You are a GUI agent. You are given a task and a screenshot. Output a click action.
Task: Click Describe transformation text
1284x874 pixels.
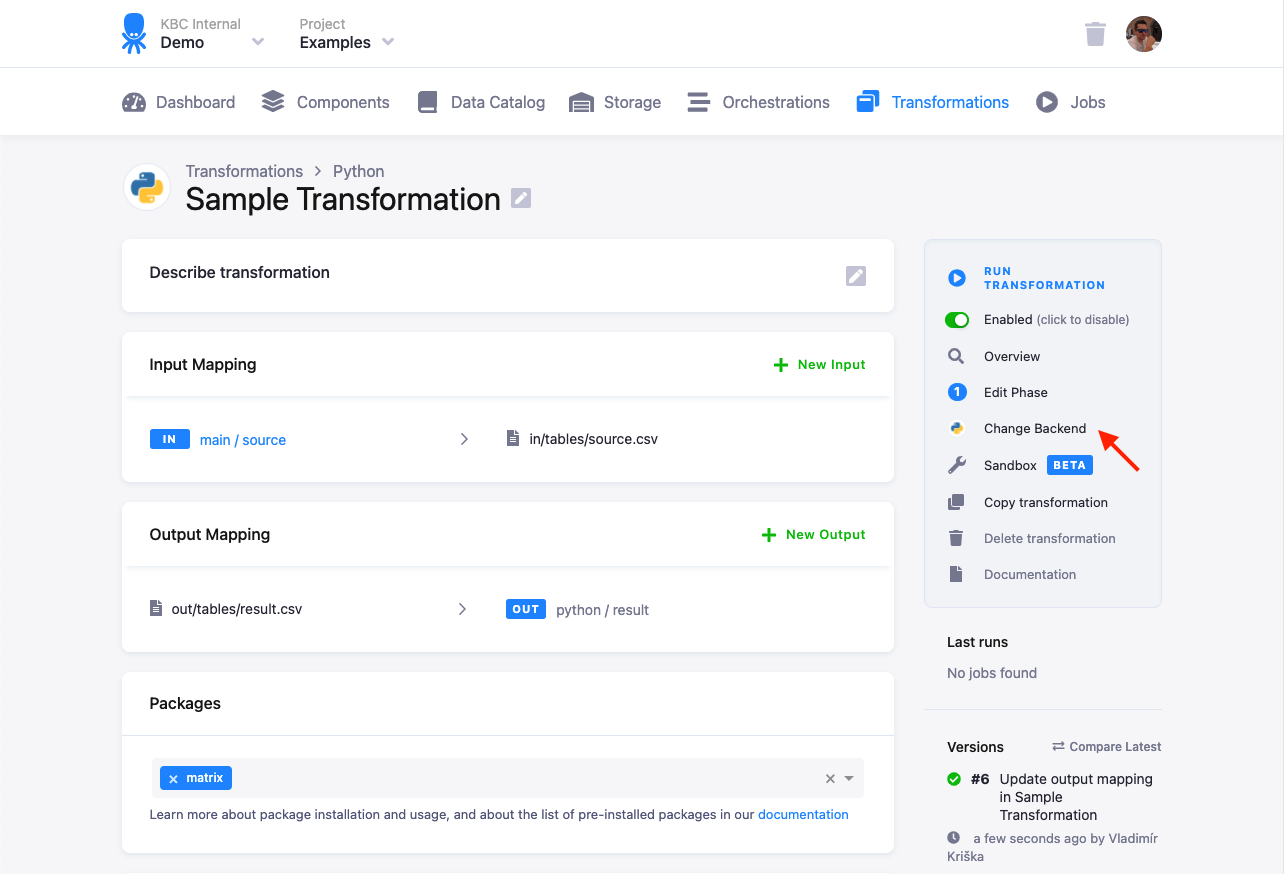[x=239, y=272]
